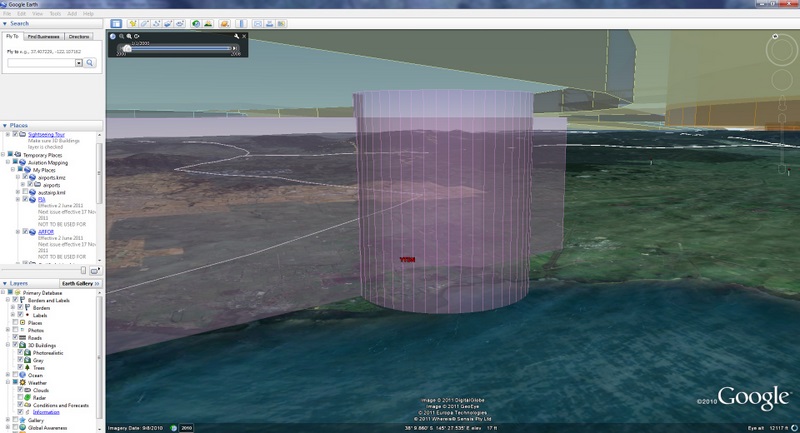
Task: Collapse the Layers panel
Action: (5, 283)
